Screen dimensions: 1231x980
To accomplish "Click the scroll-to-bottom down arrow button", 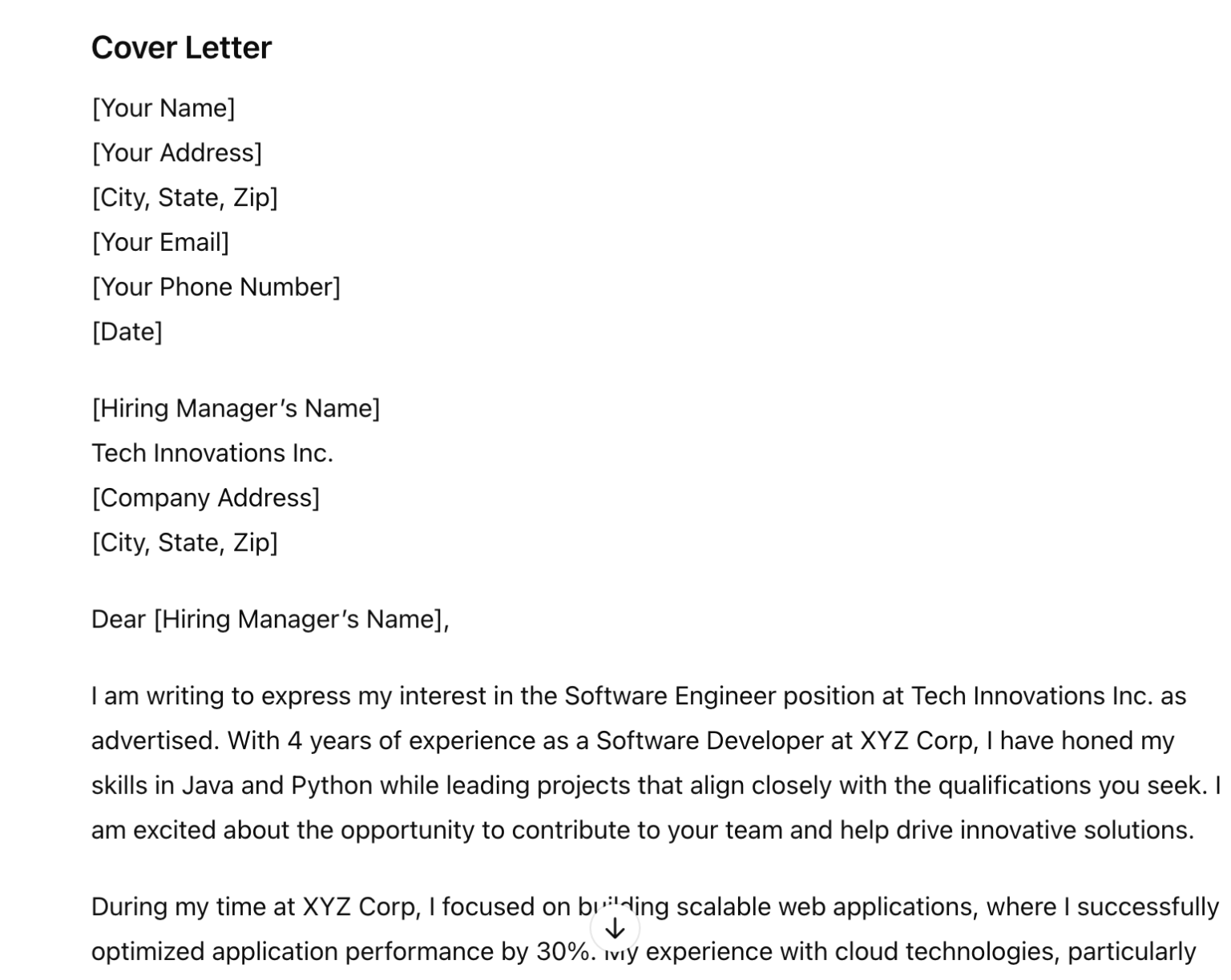I will 615,929.
